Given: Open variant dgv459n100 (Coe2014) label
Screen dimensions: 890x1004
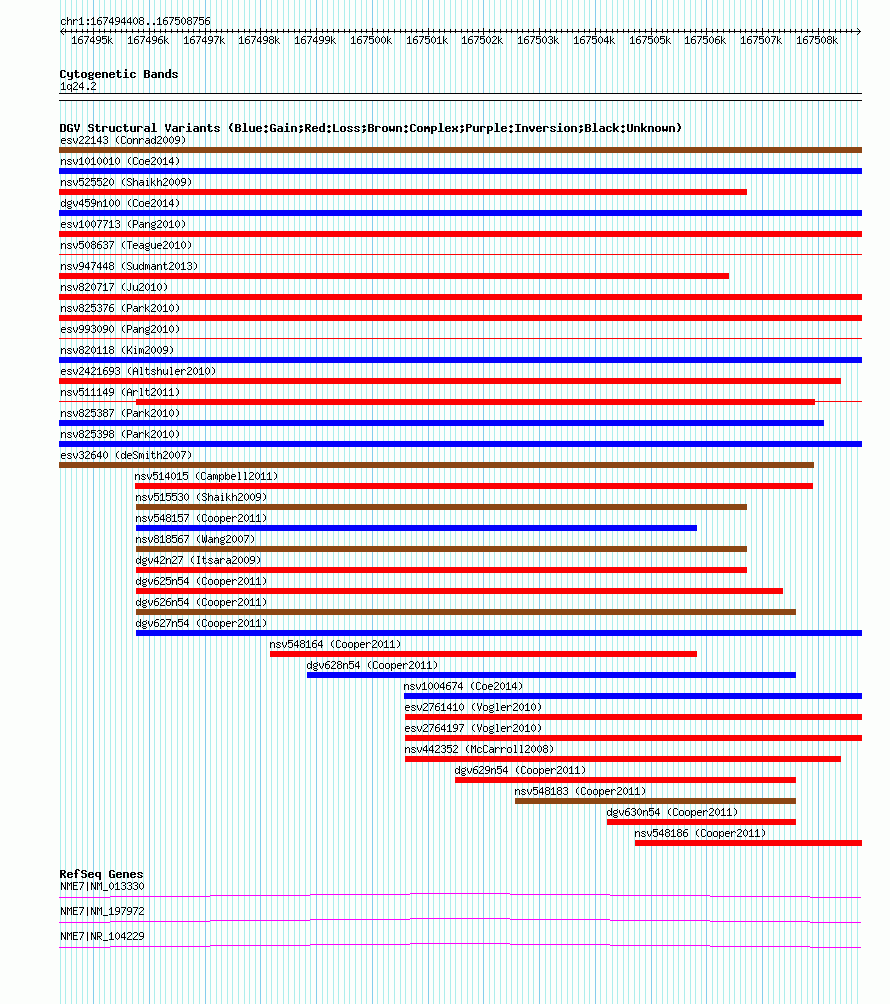Looking at the screenshot, I should click(120, 204).
